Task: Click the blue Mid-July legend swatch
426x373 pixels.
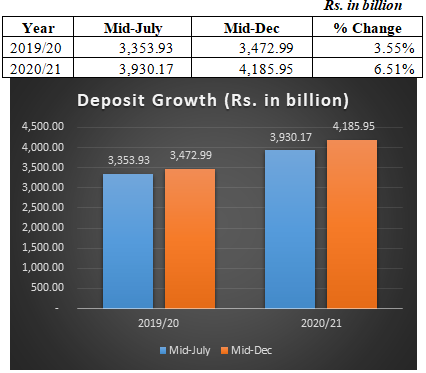Action: [x=163, y=351]
